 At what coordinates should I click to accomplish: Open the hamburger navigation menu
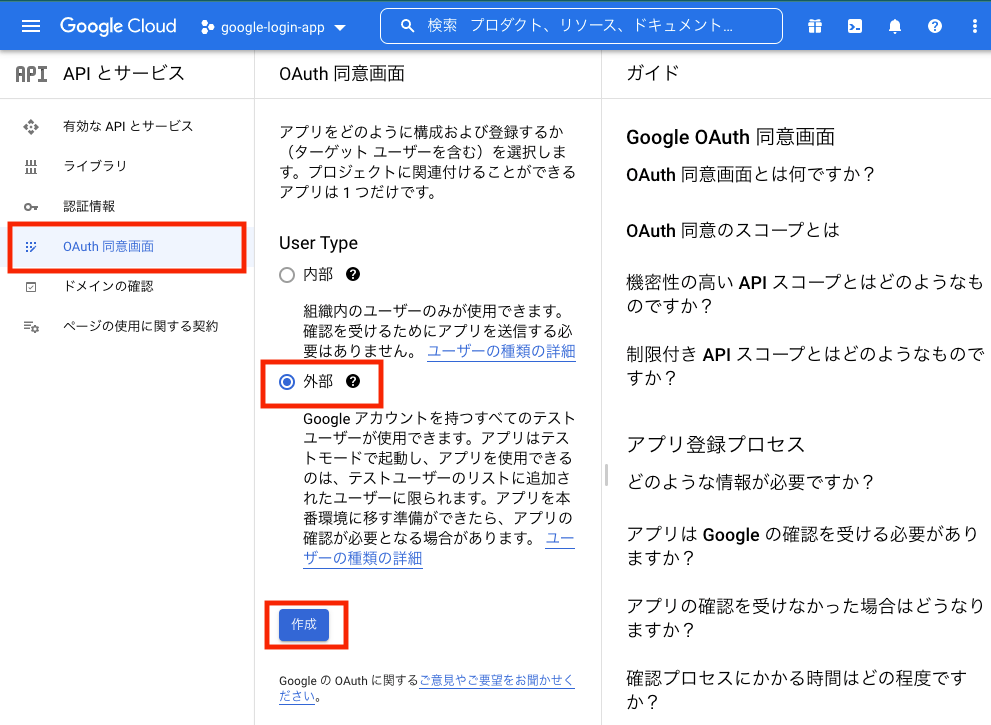30,26
